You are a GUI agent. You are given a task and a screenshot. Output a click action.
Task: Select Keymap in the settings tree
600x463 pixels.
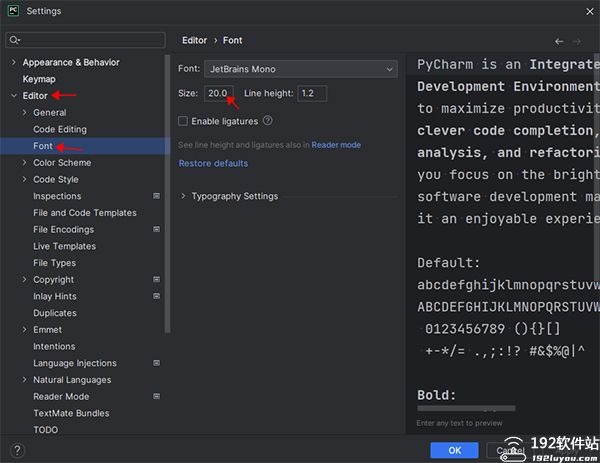[x=39, y=79]
